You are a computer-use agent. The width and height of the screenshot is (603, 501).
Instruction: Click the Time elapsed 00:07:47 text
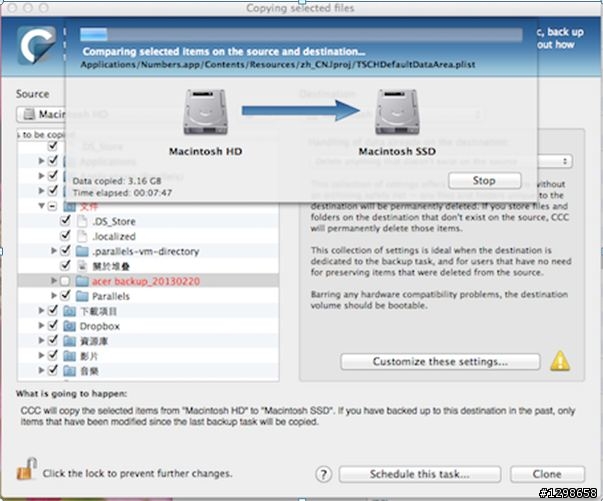click(122, 193)
